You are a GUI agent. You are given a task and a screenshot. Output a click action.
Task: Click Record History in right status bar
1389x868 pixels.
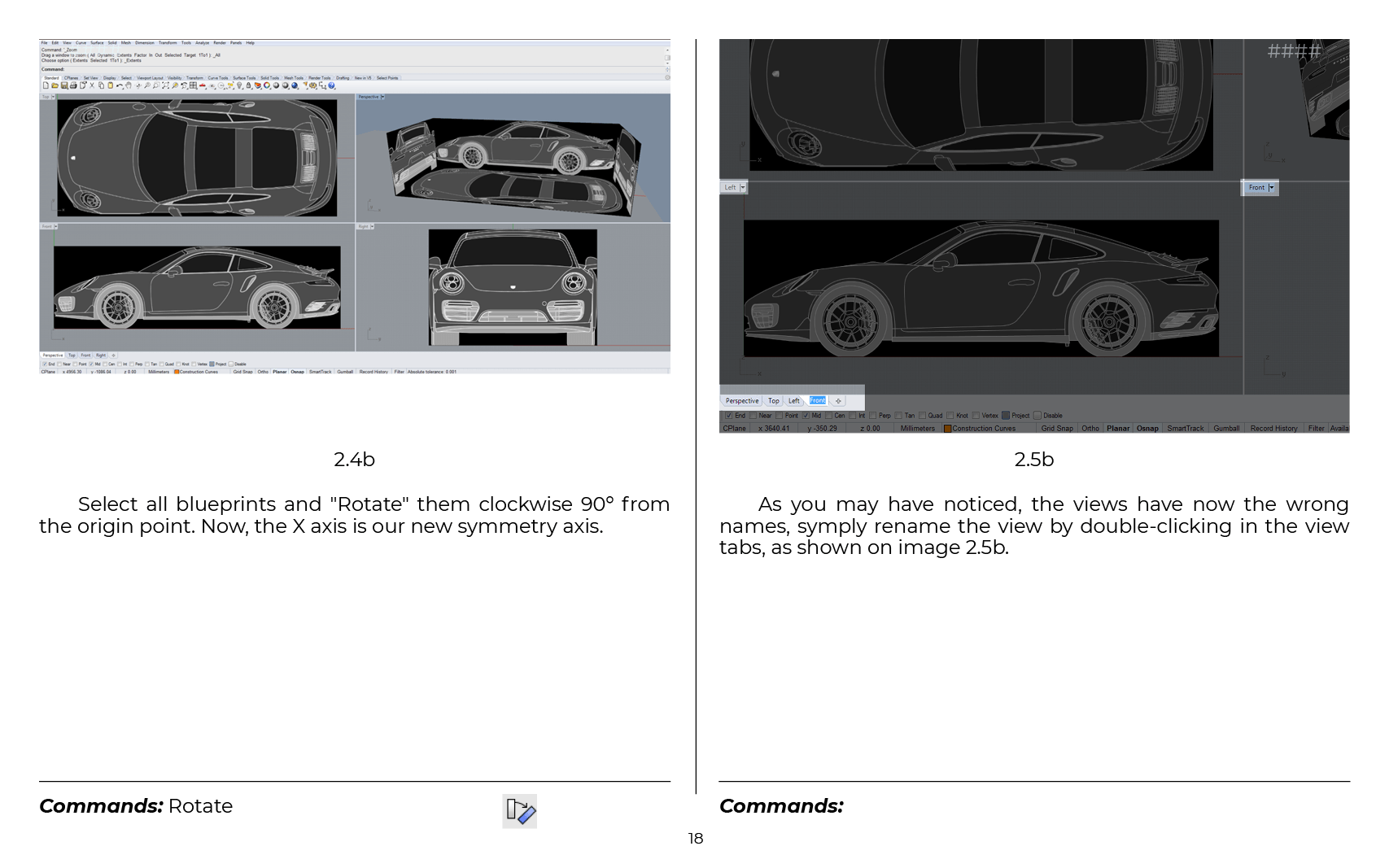pos(1273,429)
